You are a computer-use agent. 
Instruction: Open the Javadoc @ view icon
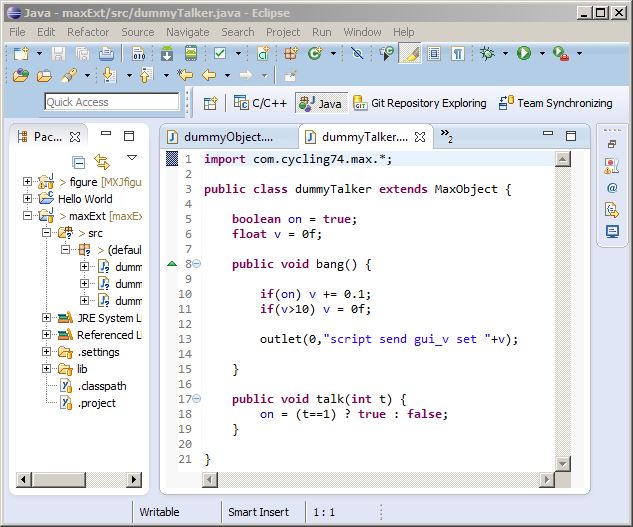point(612,187)
